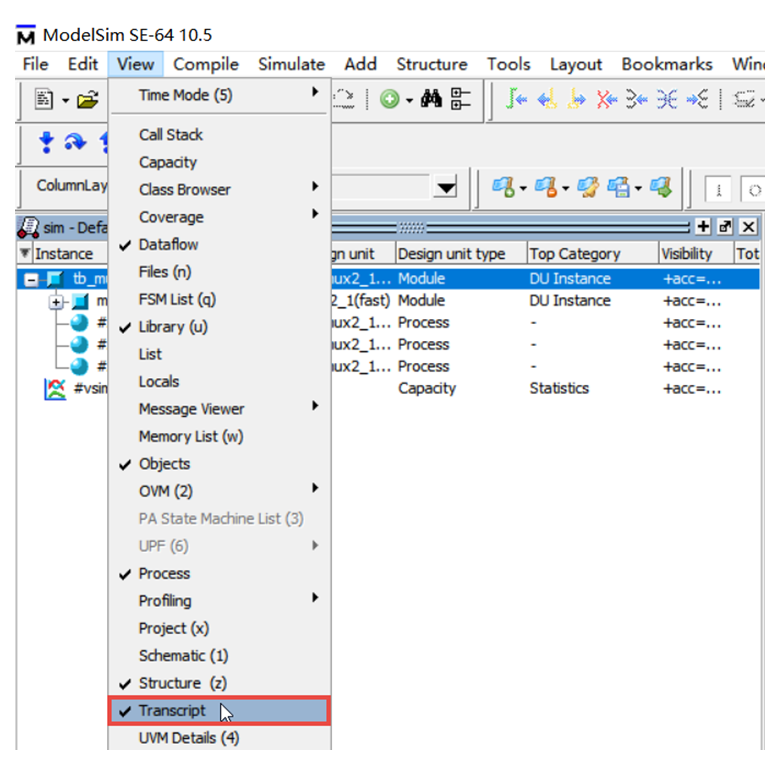Click the delete bookmark flag icon

[x=546, y=188]
